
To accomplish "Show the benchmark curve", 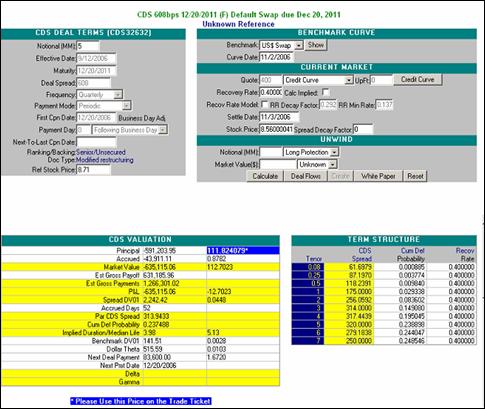I will pos(315,45).
